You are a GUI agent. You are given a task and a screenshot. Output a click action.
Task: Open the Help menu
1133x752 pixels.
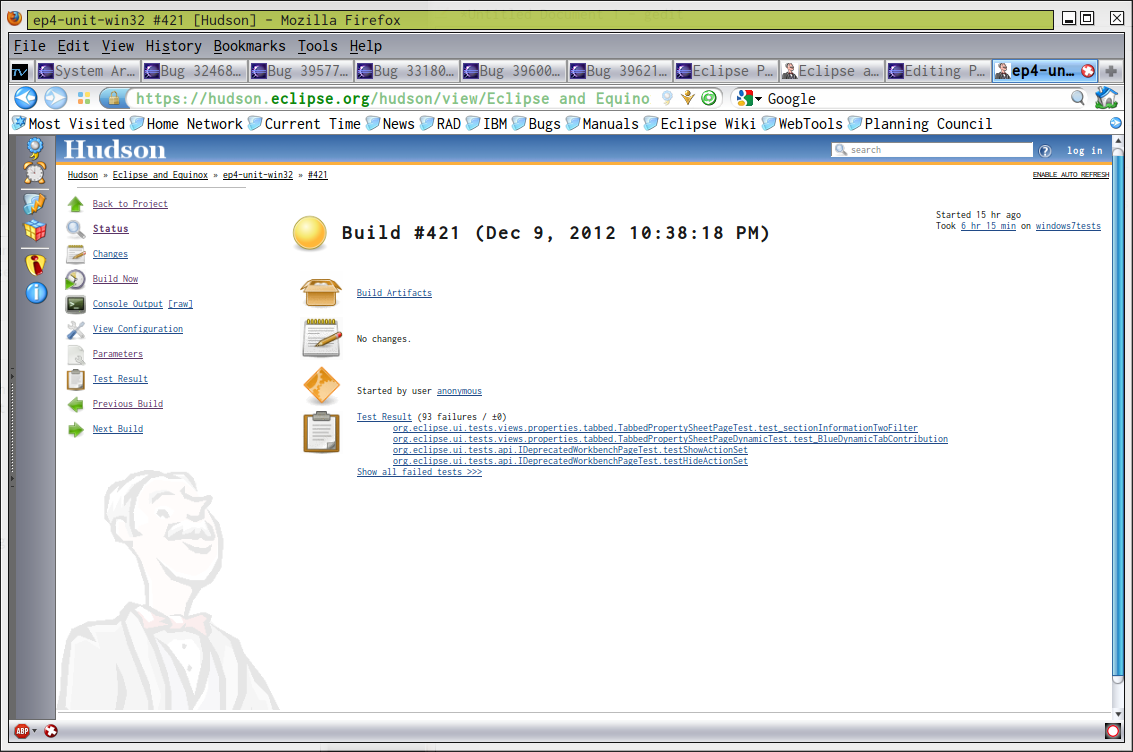(366, 46)
